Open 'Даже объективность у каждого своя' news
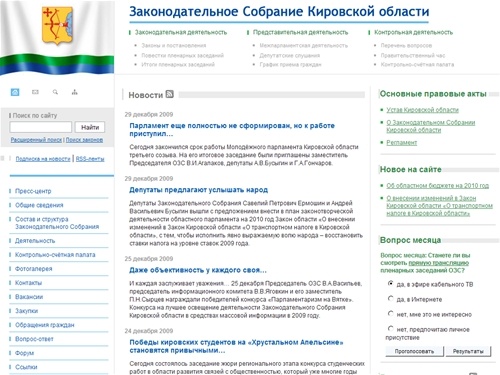Image resolution: width=500 pixels, height=375 pixels. click(198, 270)
